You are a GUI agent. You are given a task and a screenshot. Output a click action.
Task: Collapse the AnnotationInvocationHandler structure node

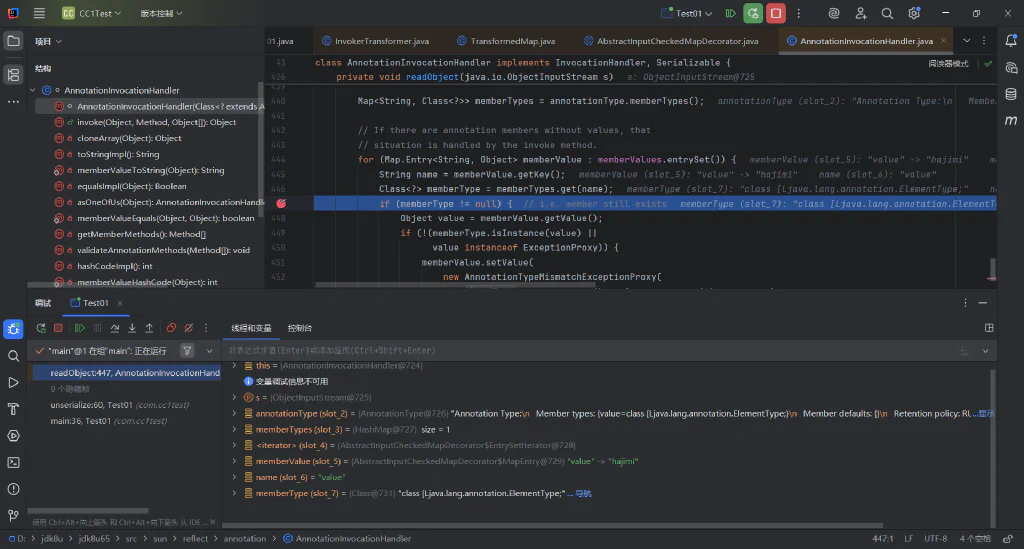click(33, 90)
